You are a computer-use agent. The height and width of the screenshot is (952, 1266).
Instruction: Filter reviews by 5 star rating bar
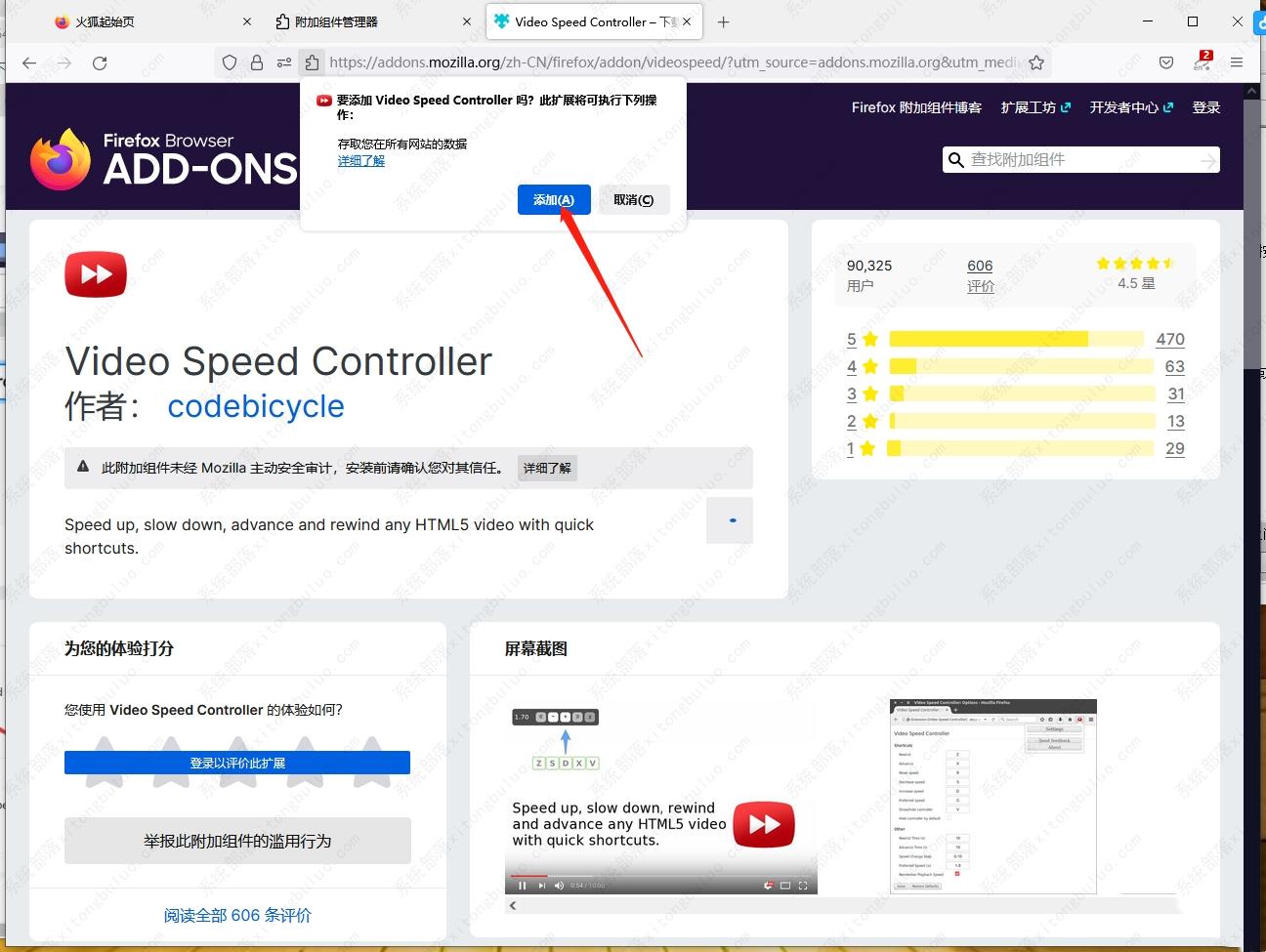(1016, 339)
